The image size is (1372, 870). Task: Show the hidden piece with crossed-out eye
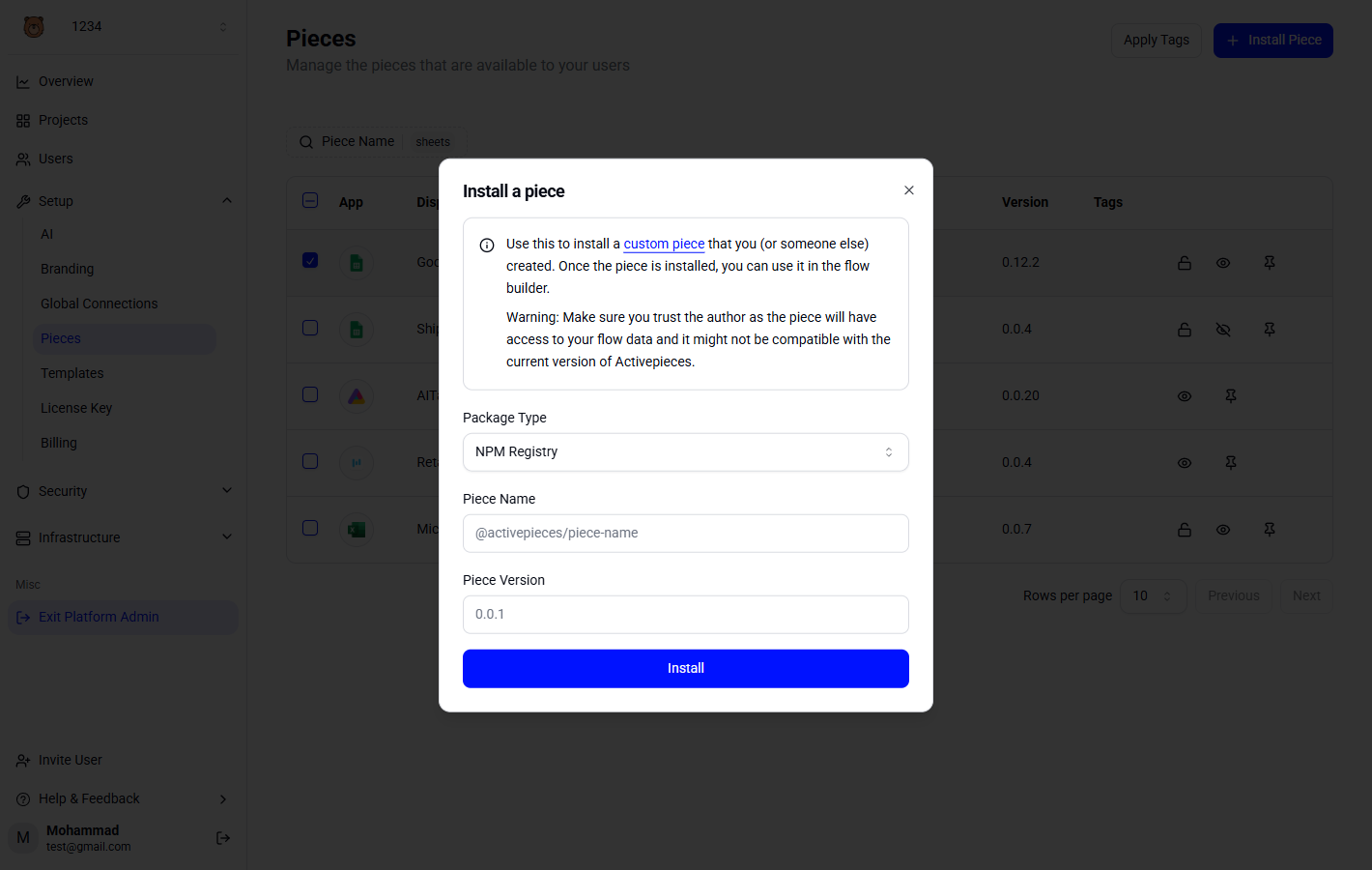tap(1223, 330)
